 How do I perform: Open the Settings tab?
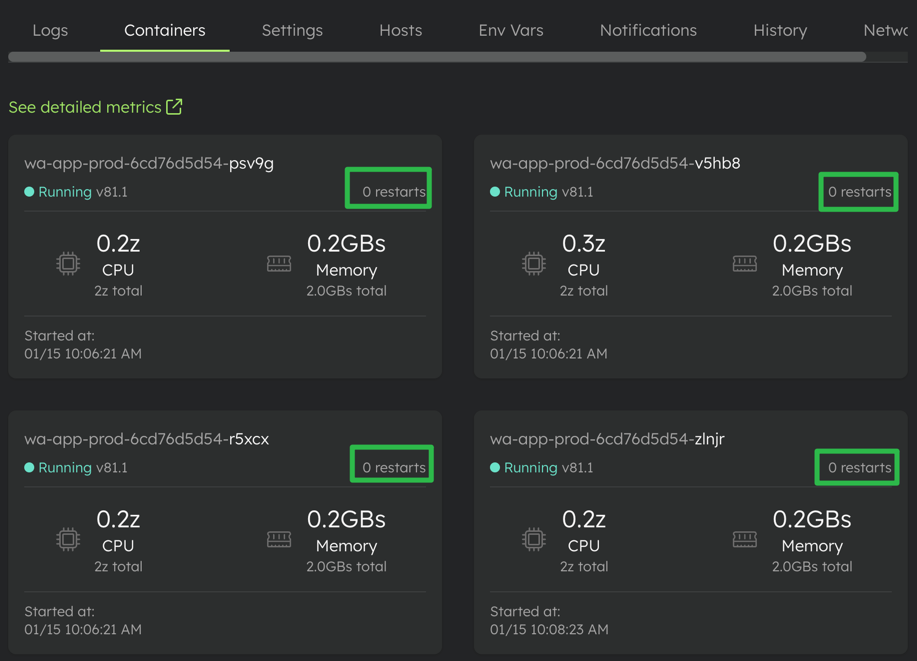[292, 30]
